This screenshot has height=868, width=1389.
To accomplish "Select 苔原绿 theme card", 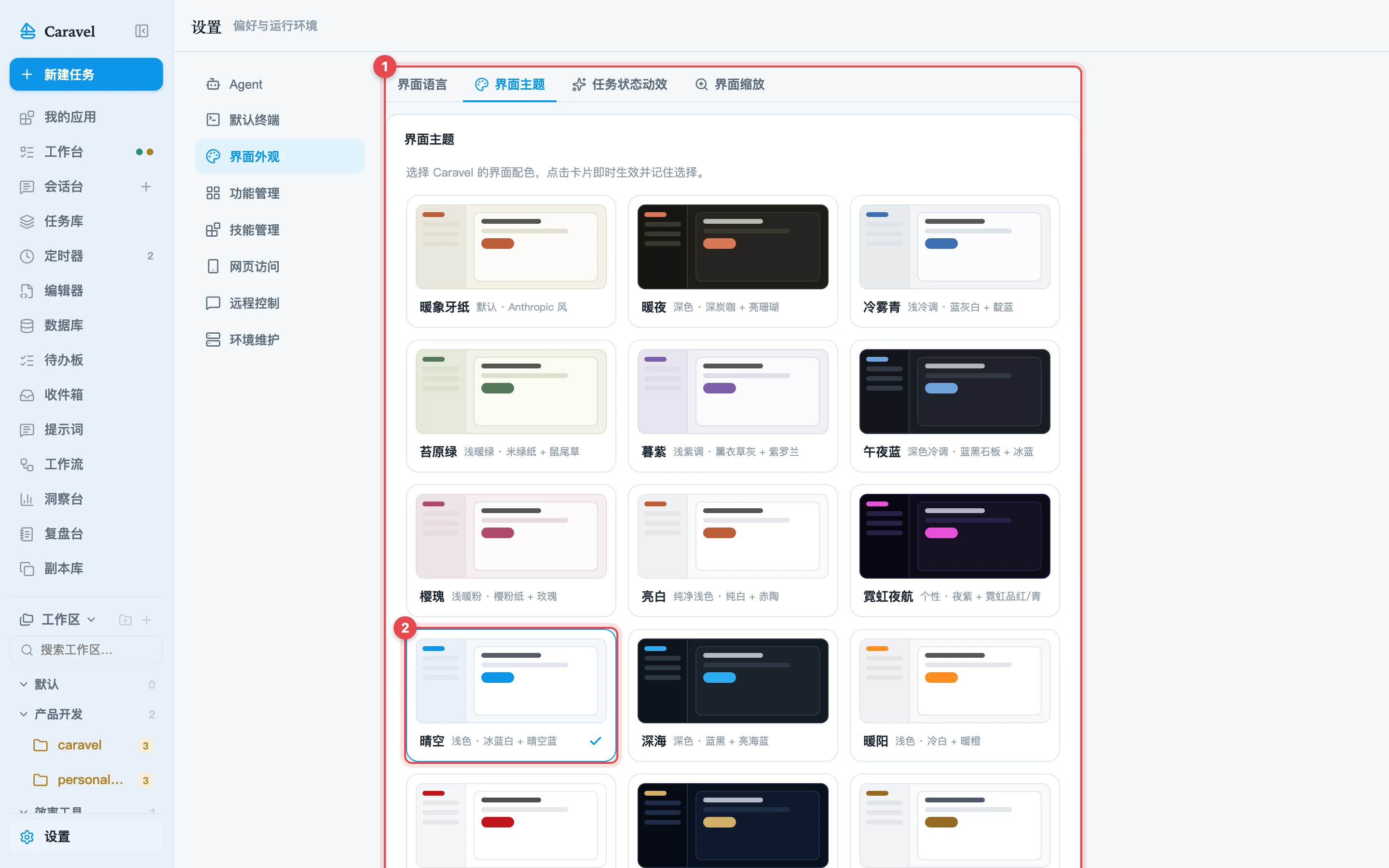I will [x=511, y=407].
